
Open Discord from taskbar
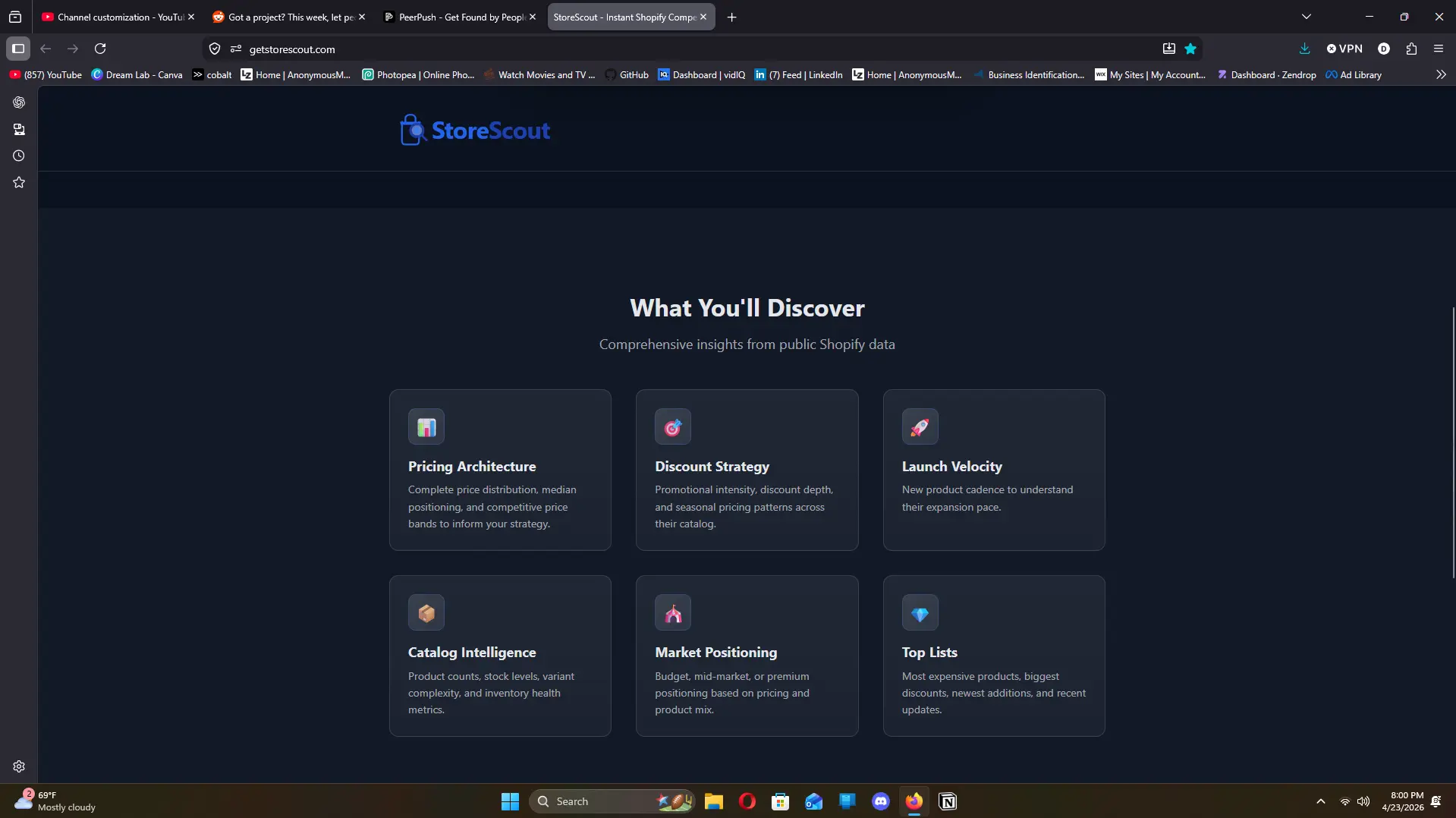point(880,801)
